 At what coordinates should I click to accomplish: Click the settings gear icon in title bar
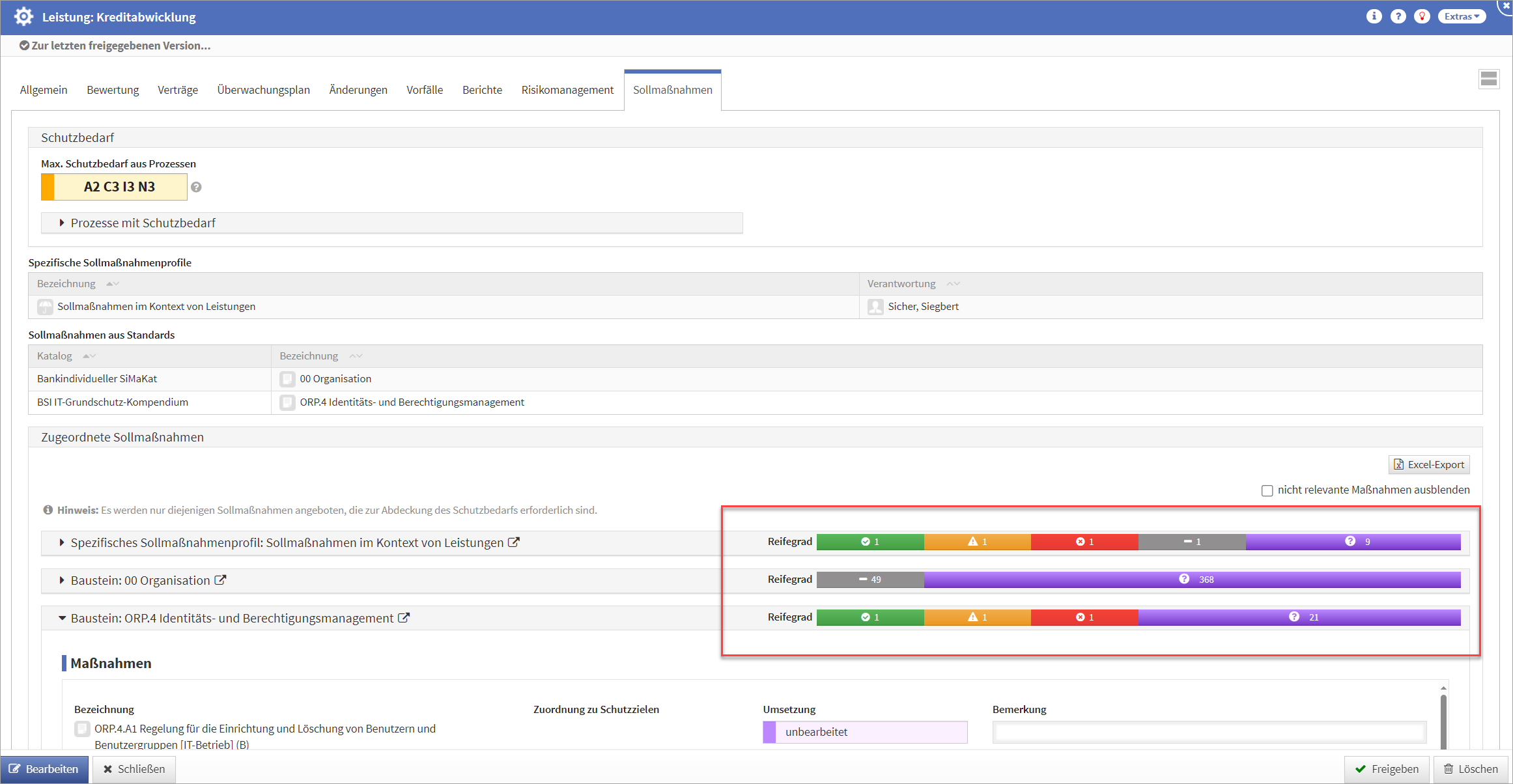click(x=23, y=16)
